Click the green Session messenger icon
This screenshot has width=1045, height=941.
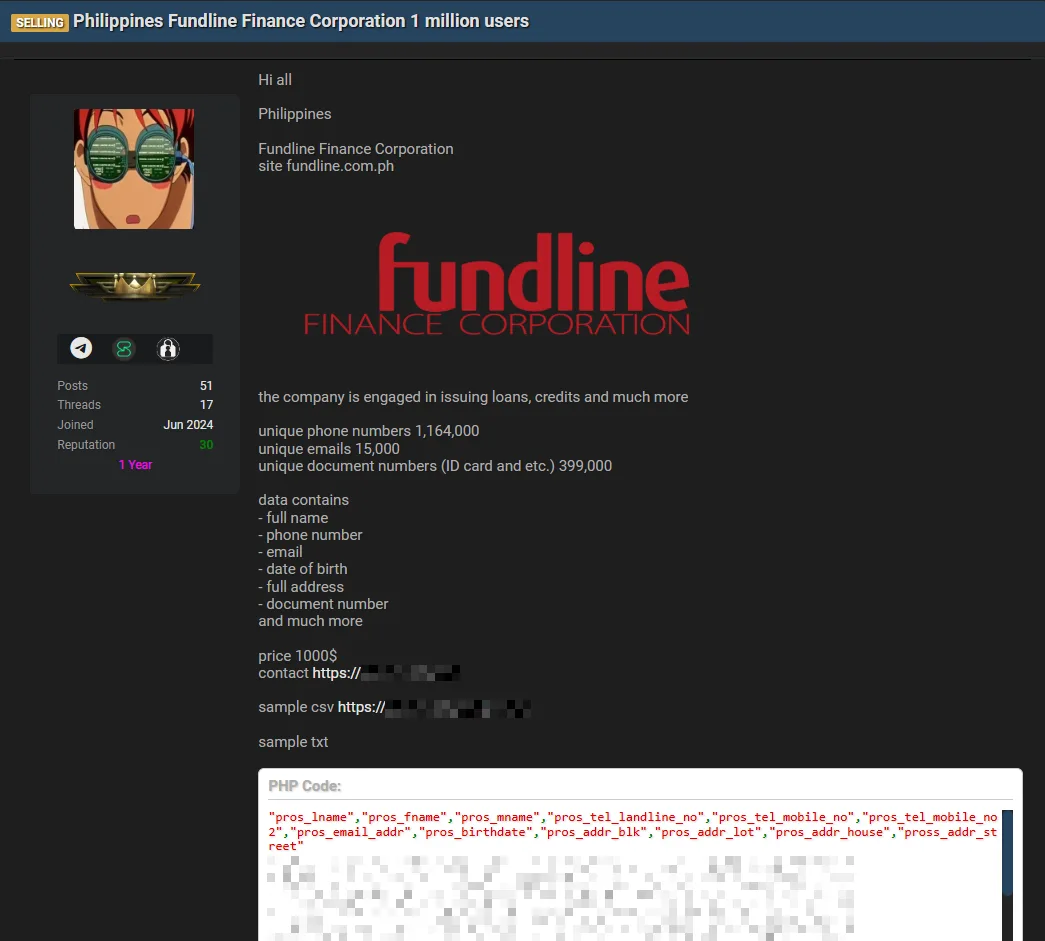pos(124,348)
